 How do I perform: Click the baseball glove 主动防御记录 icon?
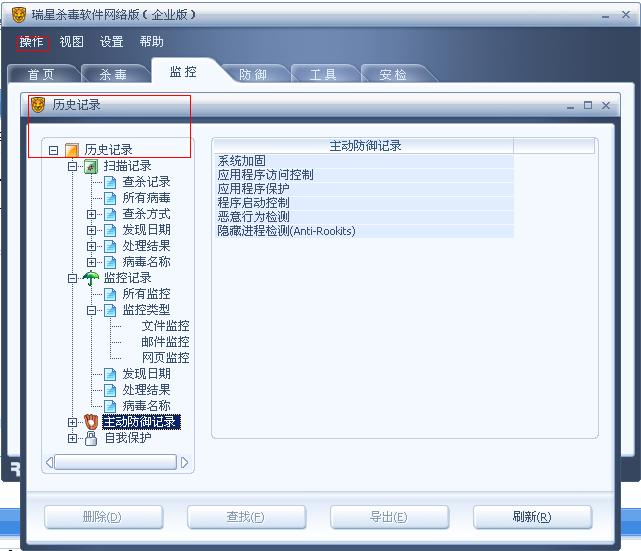point(91,422)
